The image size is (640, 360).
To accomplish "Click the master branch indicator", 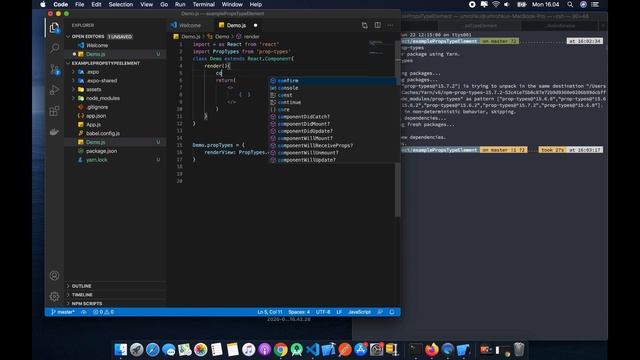I will [63, 312].
